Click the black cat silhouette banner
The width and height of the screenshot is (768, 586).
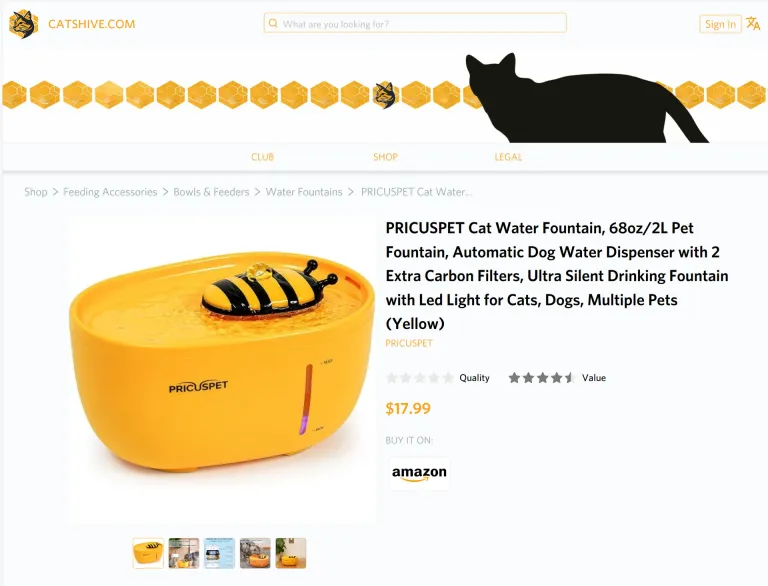point(583,100)
